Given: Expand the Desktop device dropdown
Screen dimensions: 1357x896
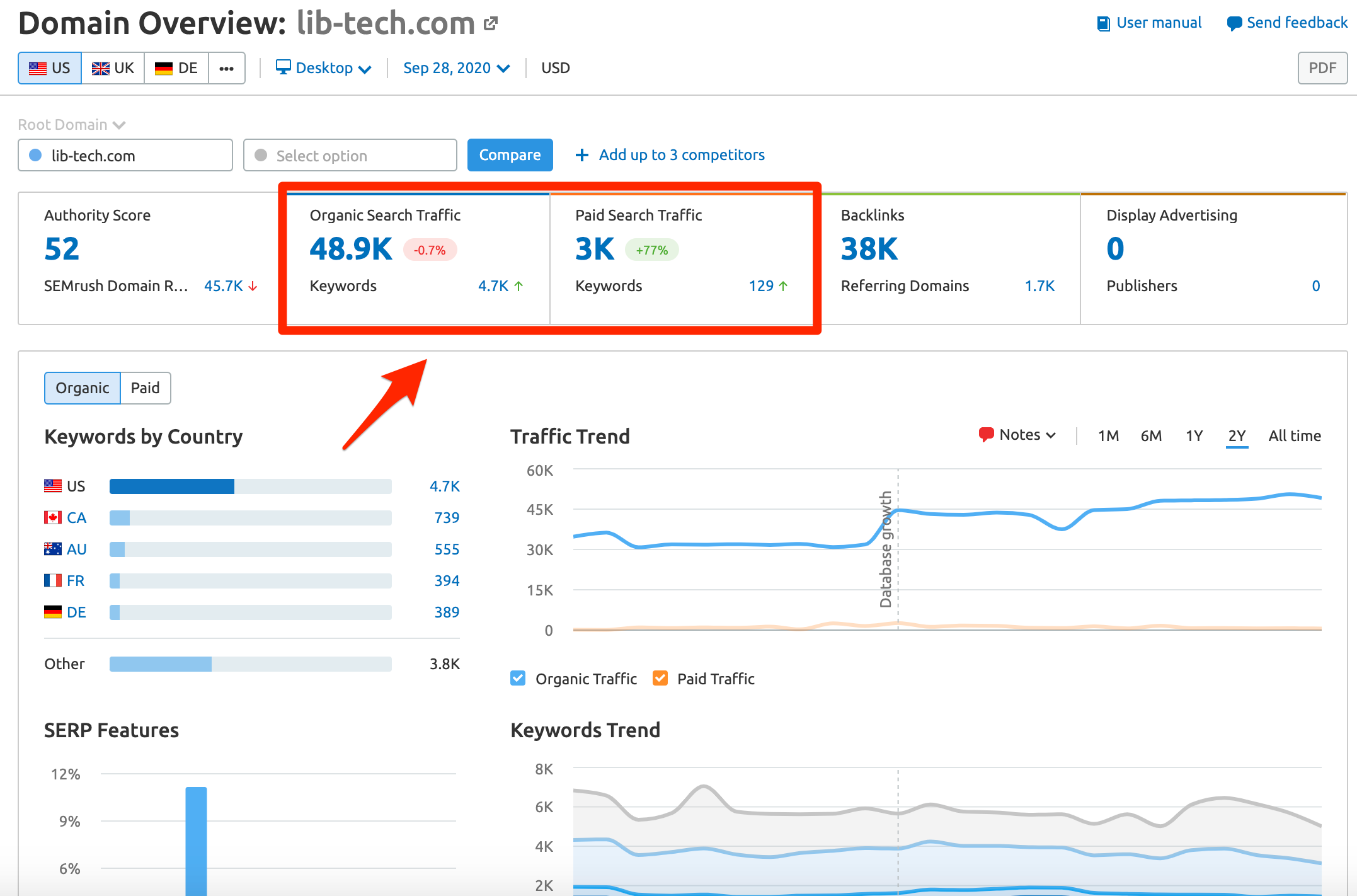Looking at the screenshot, I should pos(324,68).
